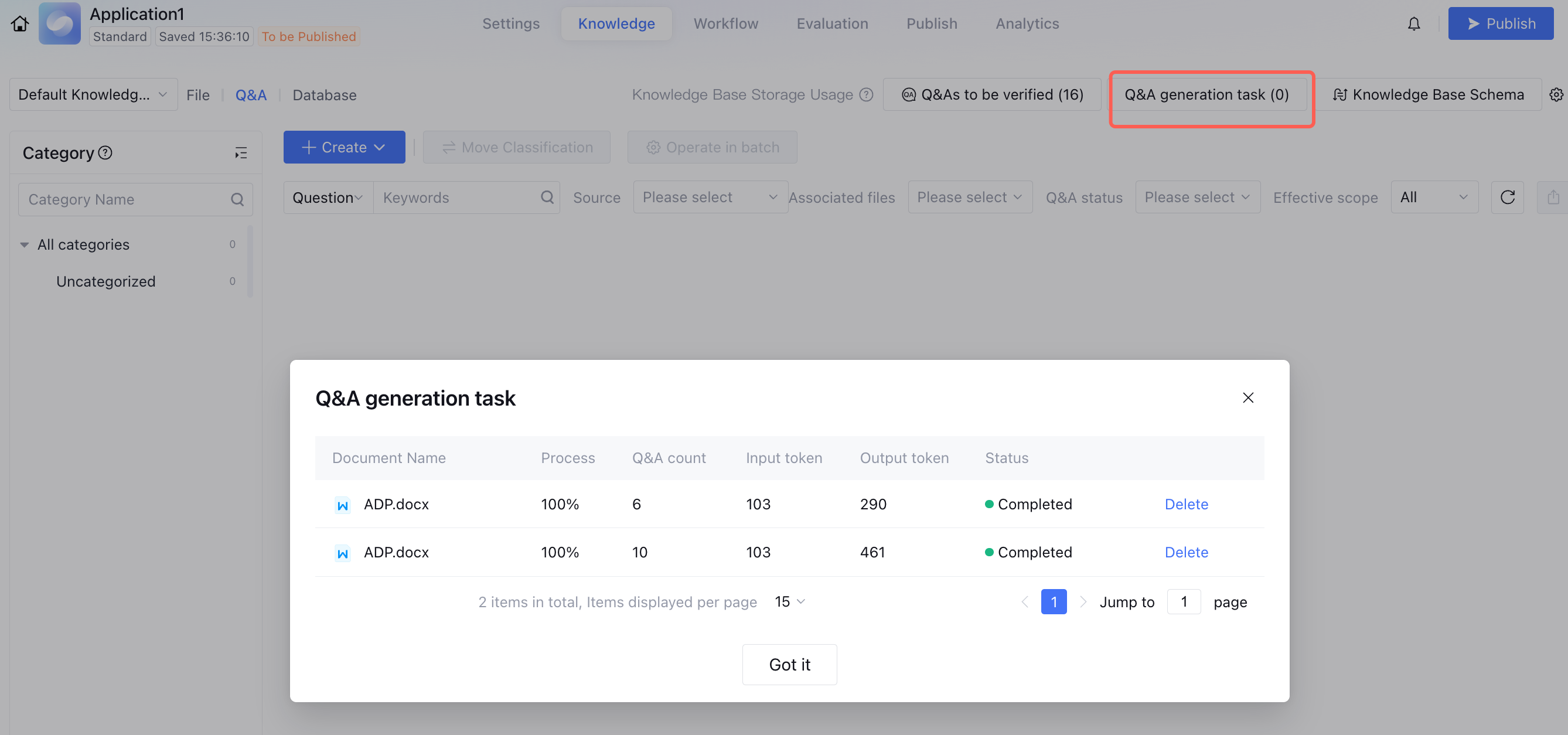Open the Database tab
Image resolution: width=1568 pixels, height=735 pixels.
pos(325,95)
